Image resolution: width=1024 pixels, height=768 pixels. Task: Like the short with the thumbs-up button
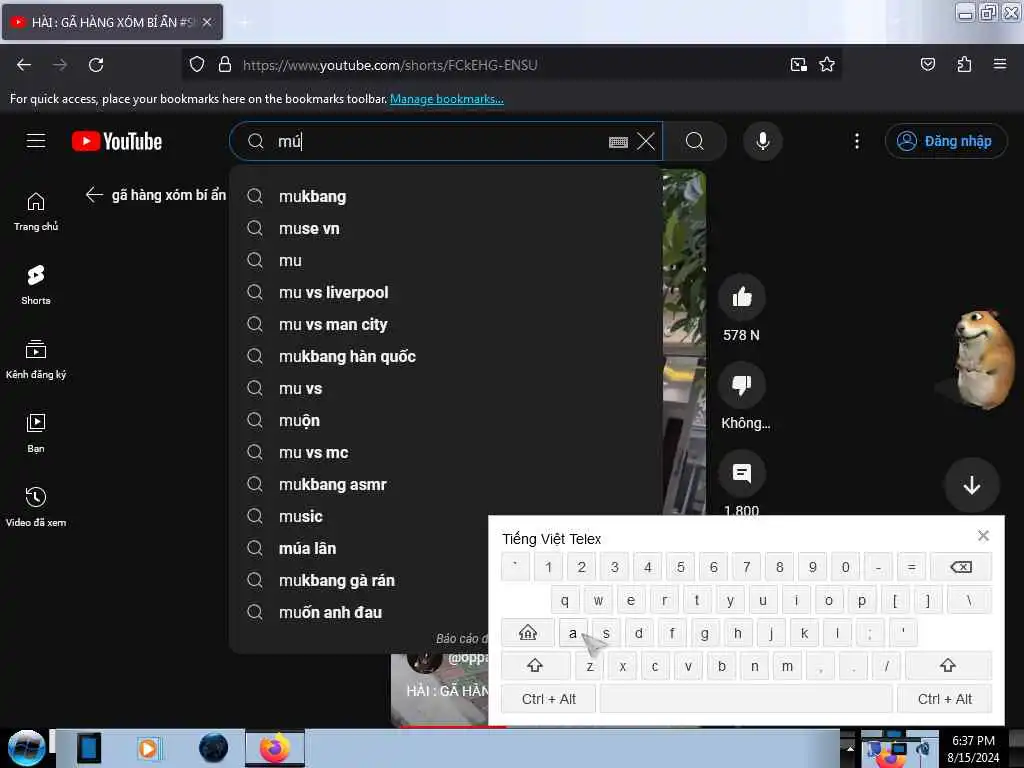pos(742,297)
